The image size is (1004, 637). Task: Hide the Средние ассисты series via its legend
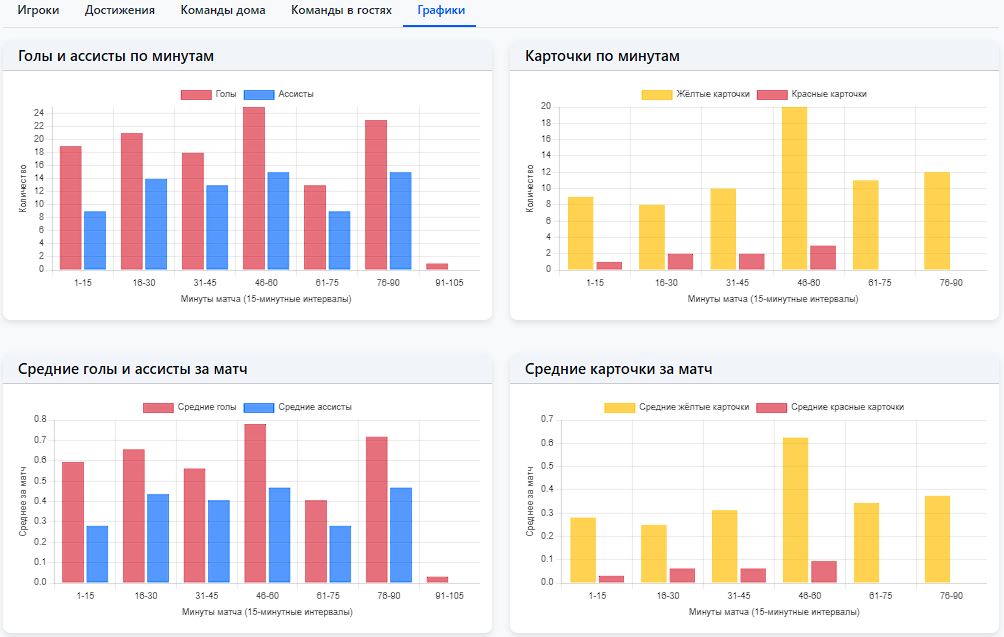click(x=298, y=407)
